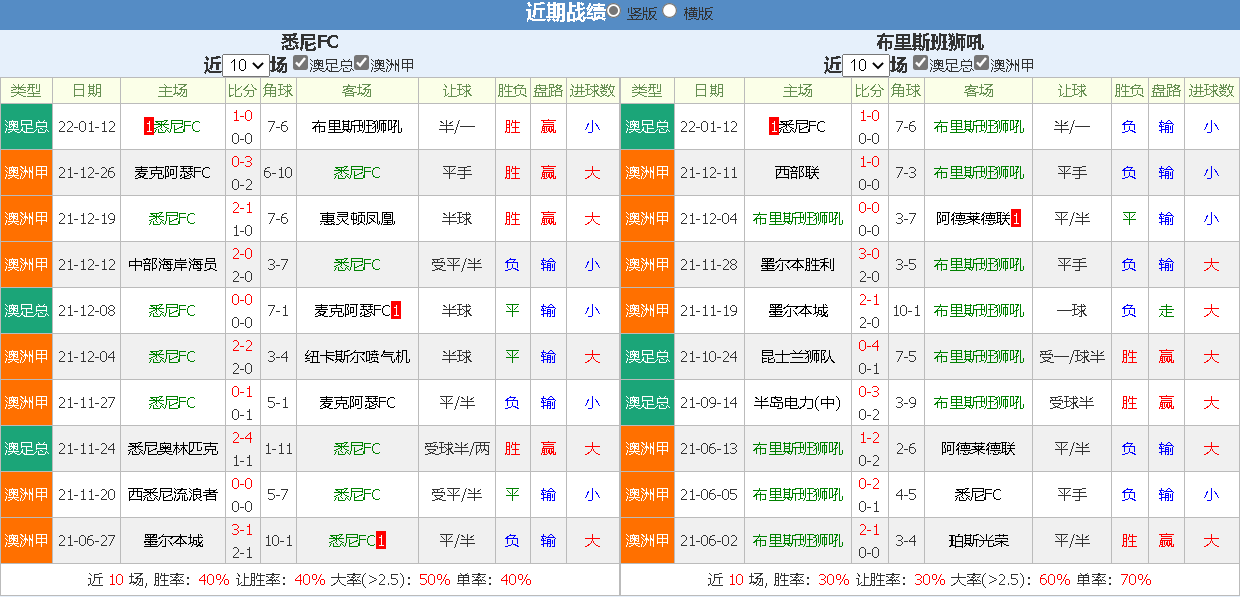The image size is (1240, 597).
Task: Open 纽卡斯尔喷气机 team link
Action: 357,357
